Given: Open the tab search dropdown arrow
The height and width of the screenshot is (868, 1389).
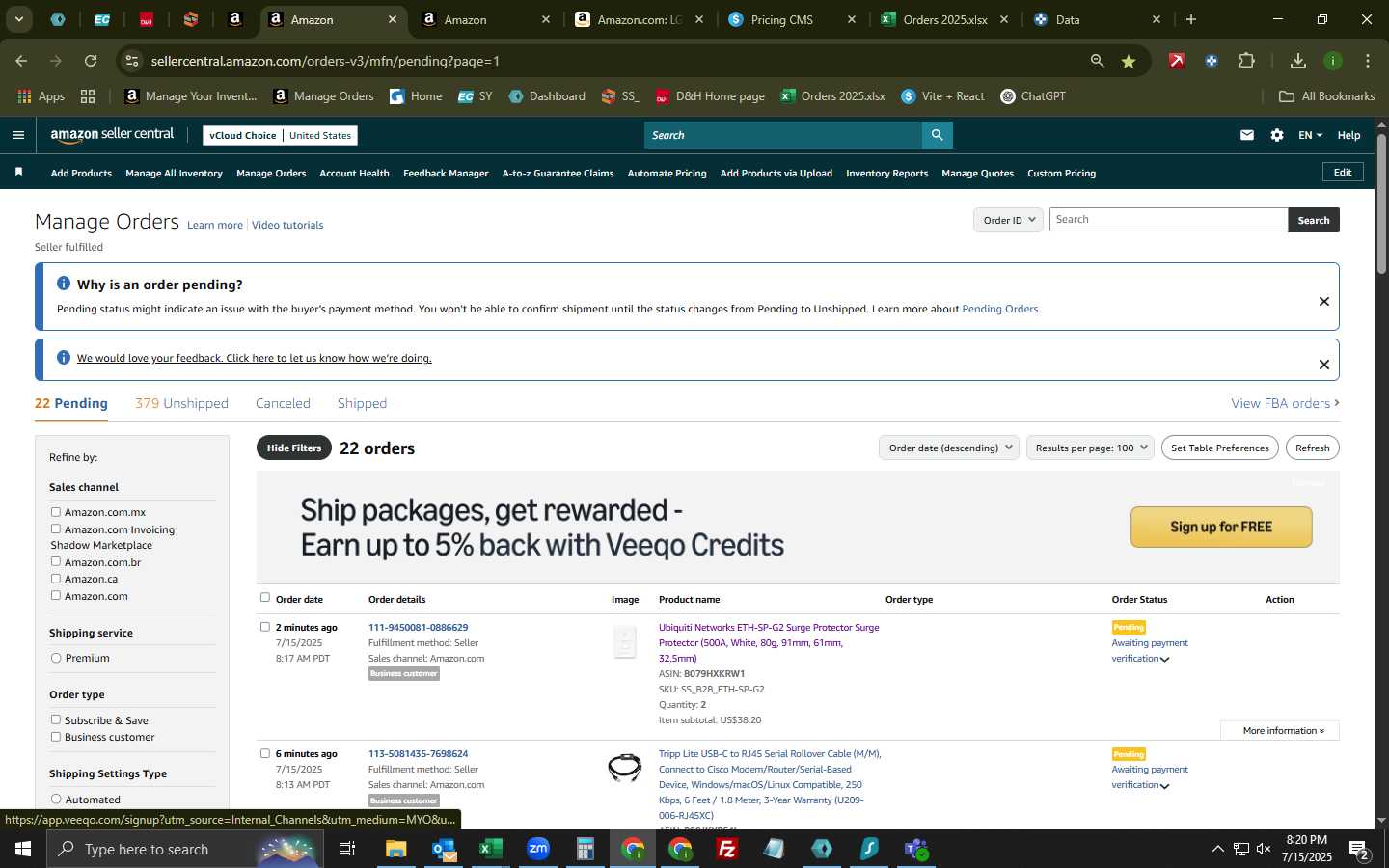Looking at the screenshot, I should point(18,19).
